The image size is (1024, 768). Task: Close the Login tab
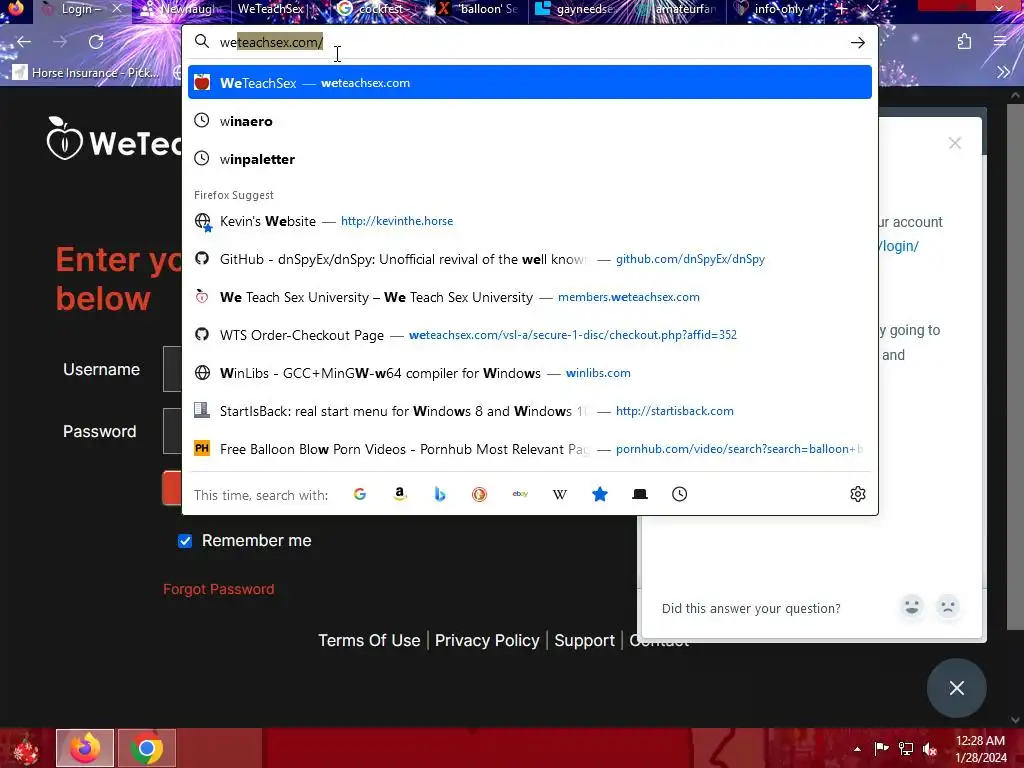tap(117, 9)
